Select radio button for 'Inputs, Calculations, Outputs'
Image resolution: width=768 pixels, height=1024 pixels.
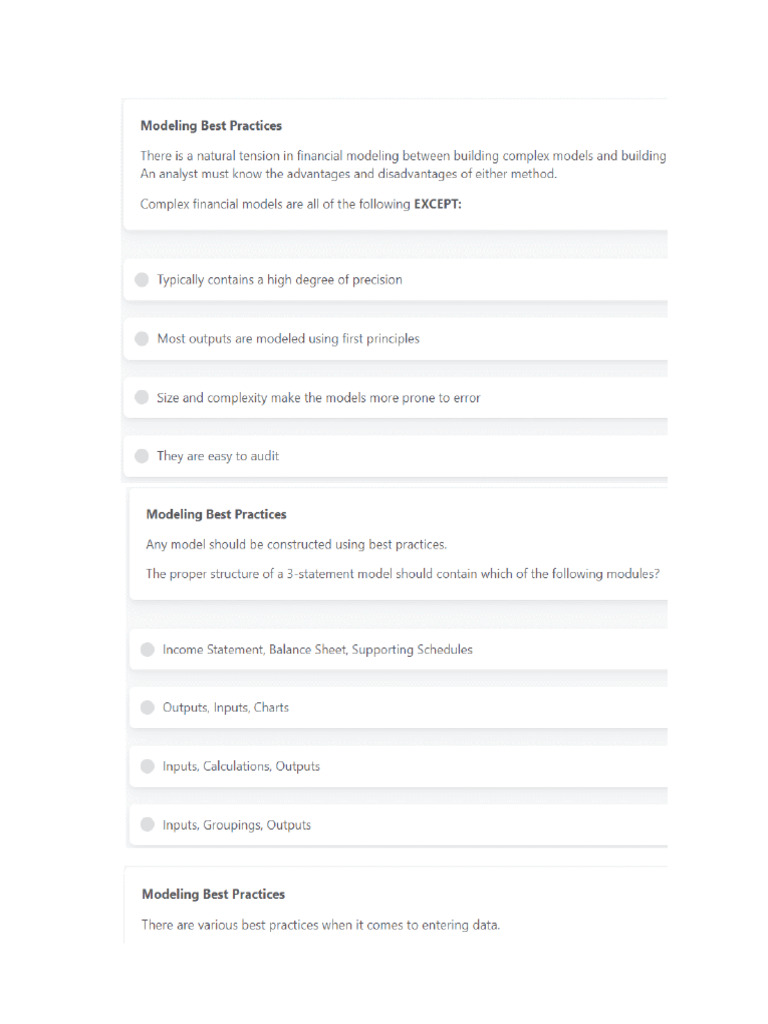tap(148, 767)
